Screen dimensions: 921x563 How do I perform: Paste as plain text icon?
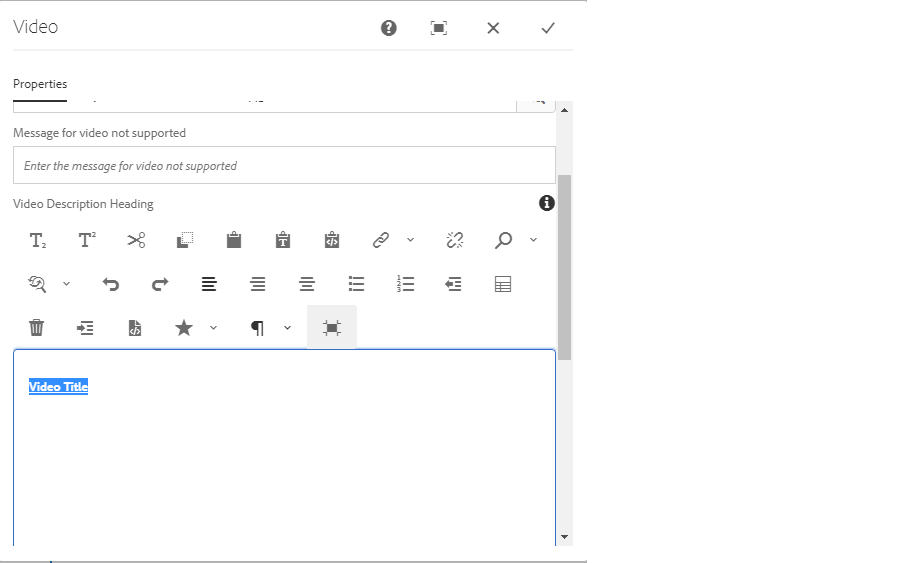coord(283,240)
